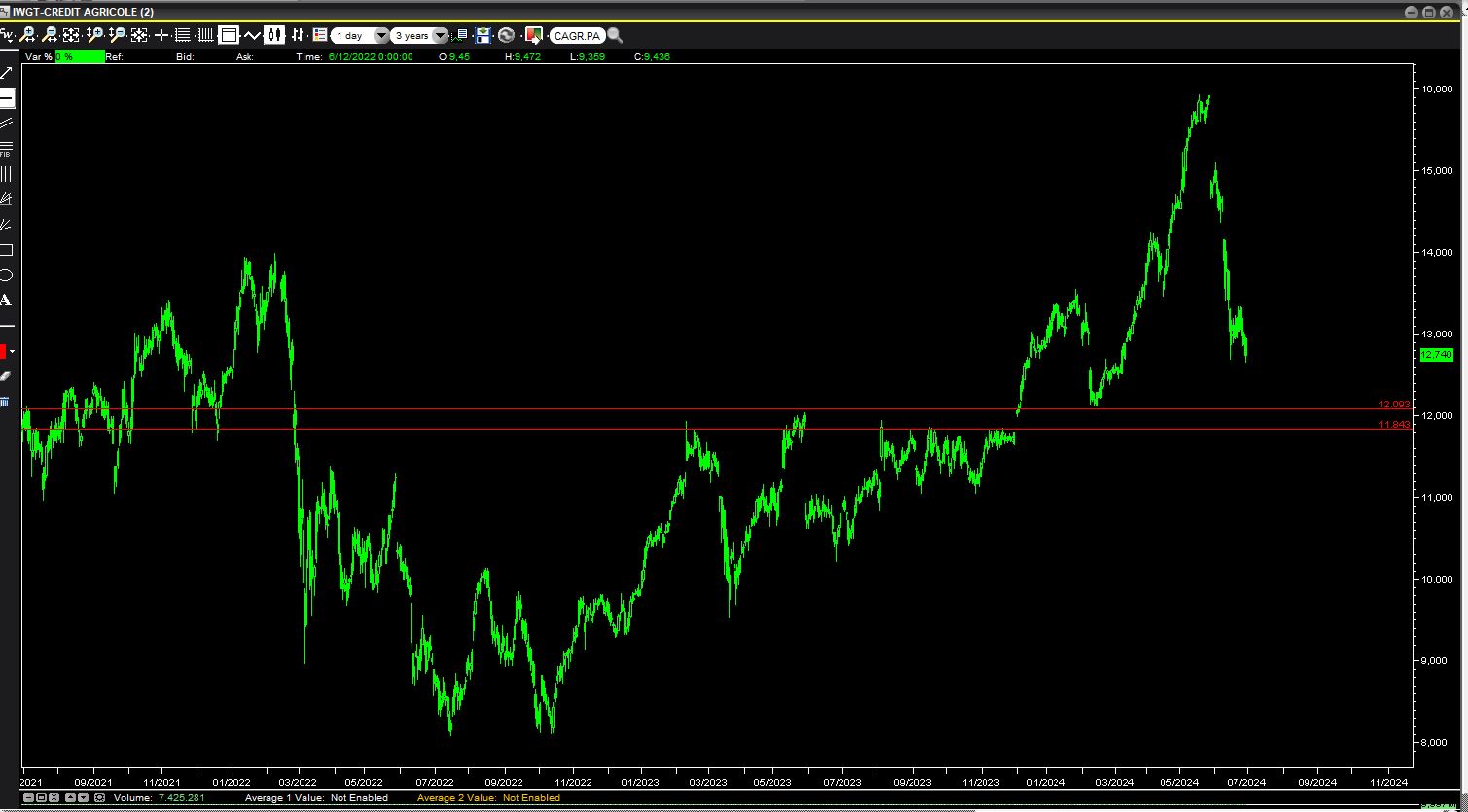Image resolution: width=1468 pixels, height=812 pixels.
Task: Choose the ellipse drawing tool
Action: pos(6,275)
